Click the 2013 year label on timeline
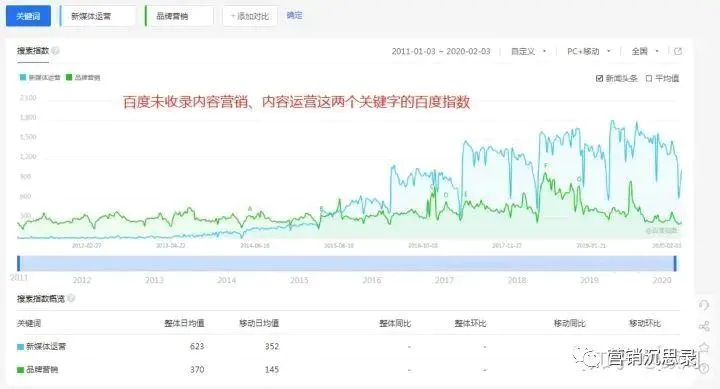Image resolution: width=720 pixels, height=389 pixels. 154,280
